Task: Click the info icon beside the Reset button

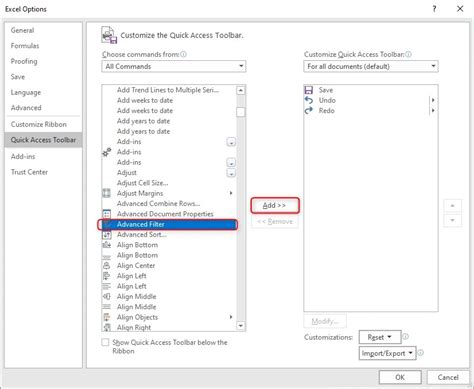Action: pos(406,337)
